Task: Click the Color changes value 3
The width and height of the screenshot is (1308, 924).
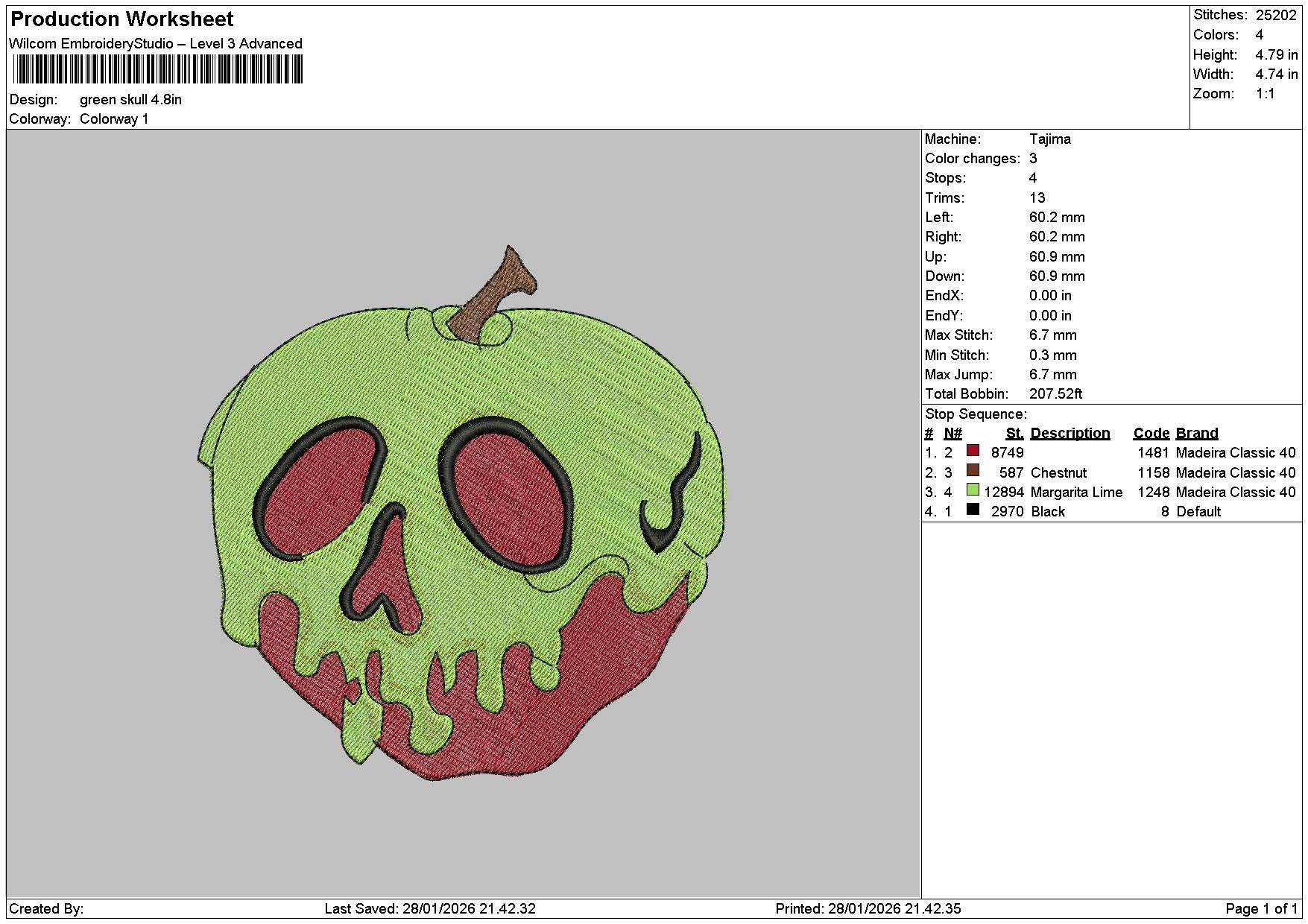Action: tap(1033, 158)
